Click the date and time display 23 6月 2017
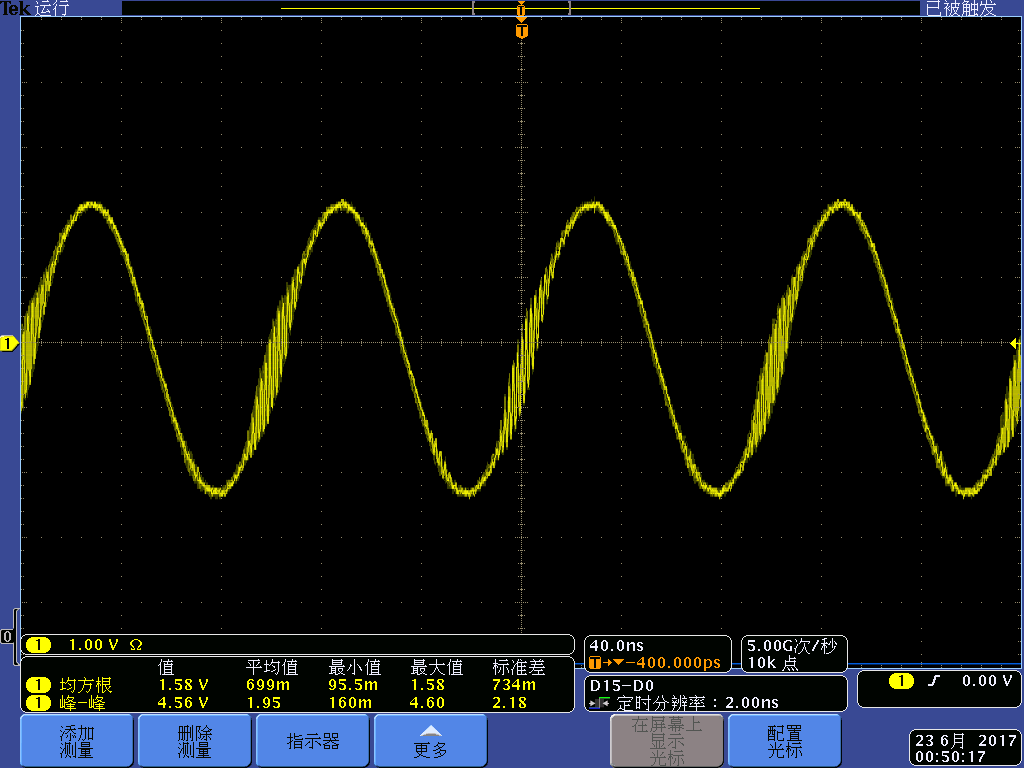 point(965,748)
